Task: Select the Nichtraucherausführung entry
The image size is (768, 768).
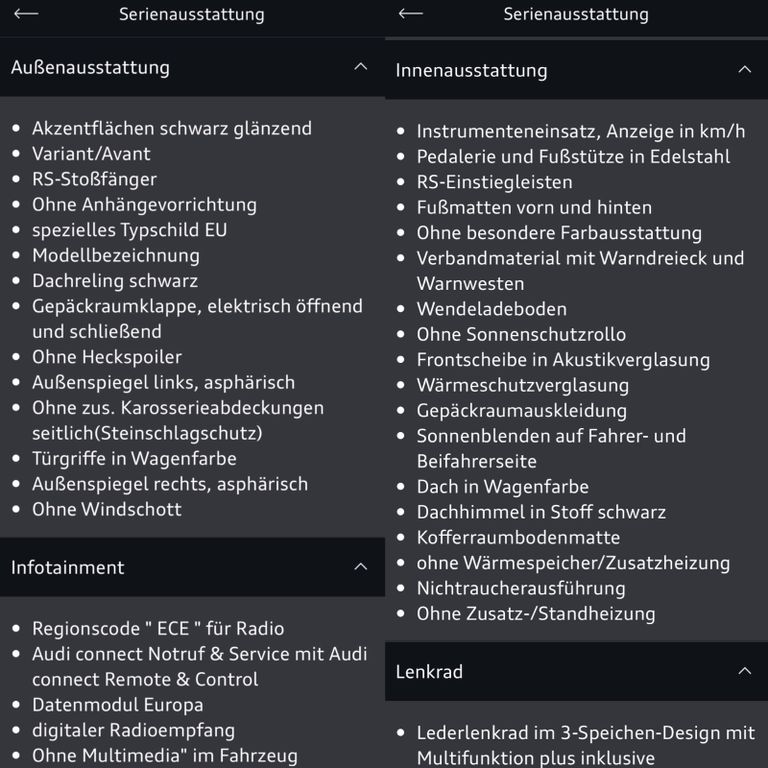Action: point(521,588)
